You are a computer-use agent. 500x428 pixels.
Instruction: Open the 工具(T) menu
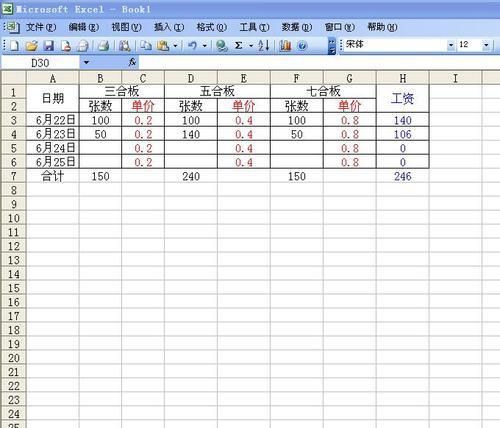pyautogui.click(x=254, y=27)
